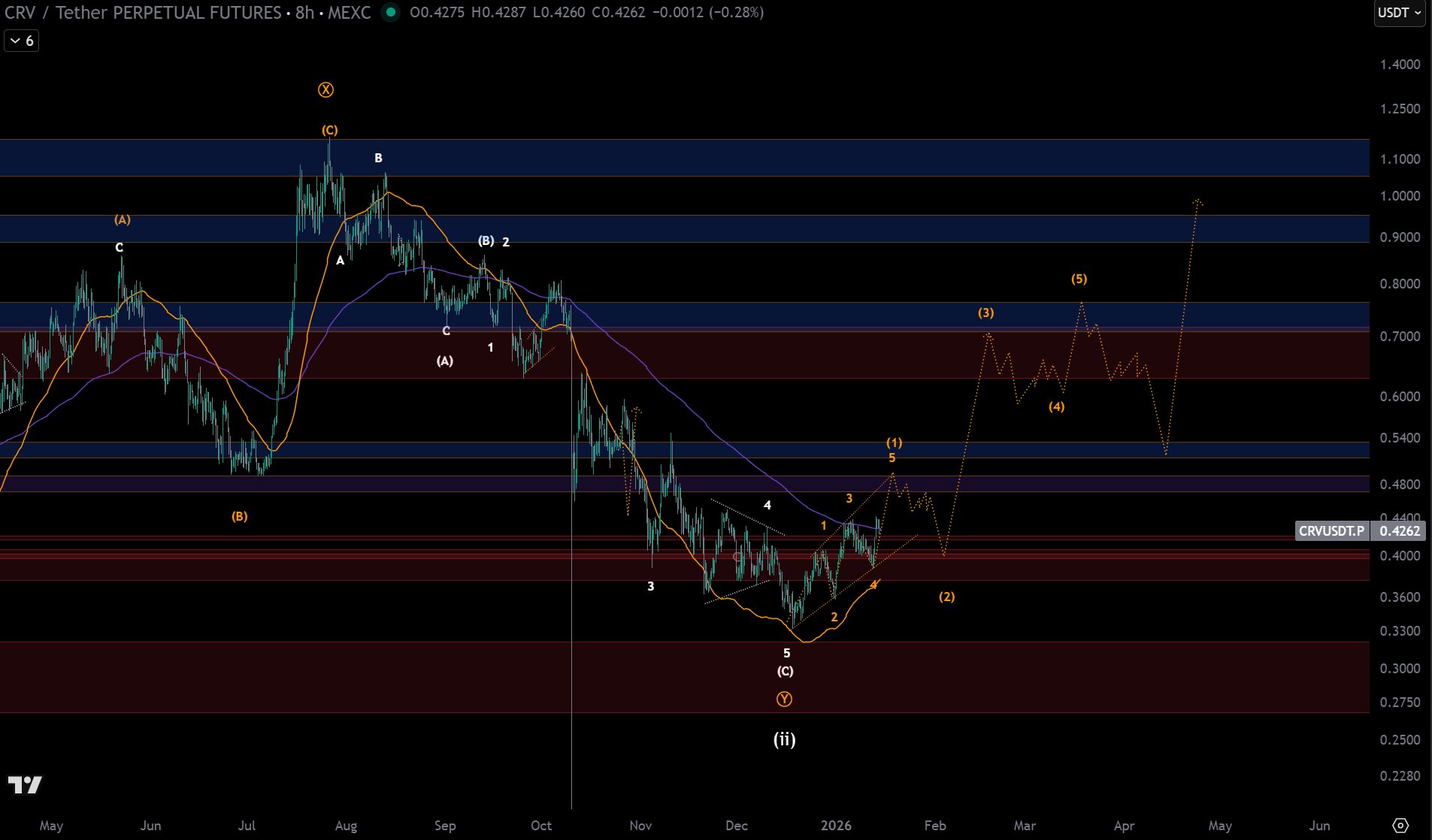Click the small circle marker near December
1432x840 pixels.
pos(737,557)
